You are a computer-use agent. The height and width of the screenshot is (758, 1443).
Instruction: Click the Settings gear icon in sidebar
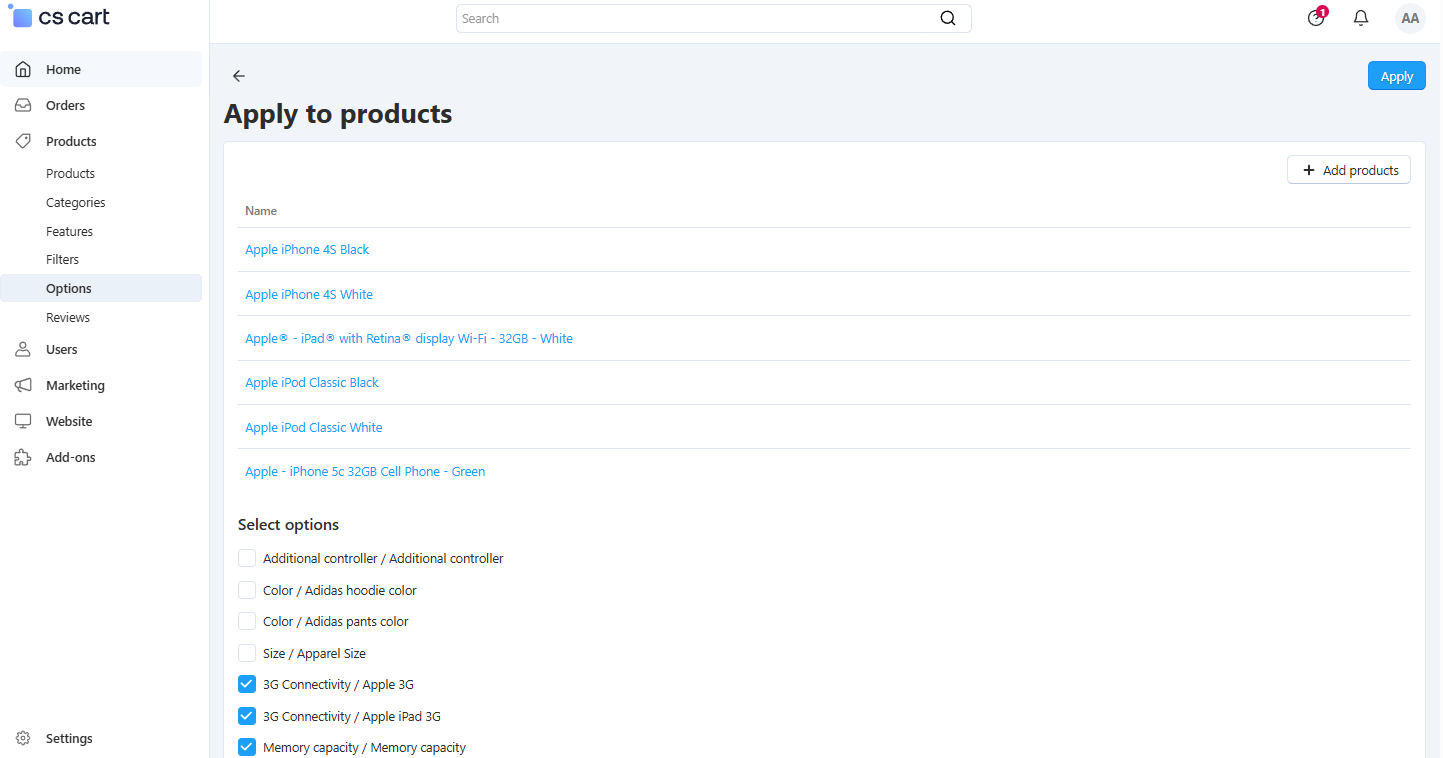pyautogui.click(x=23, y=738)
